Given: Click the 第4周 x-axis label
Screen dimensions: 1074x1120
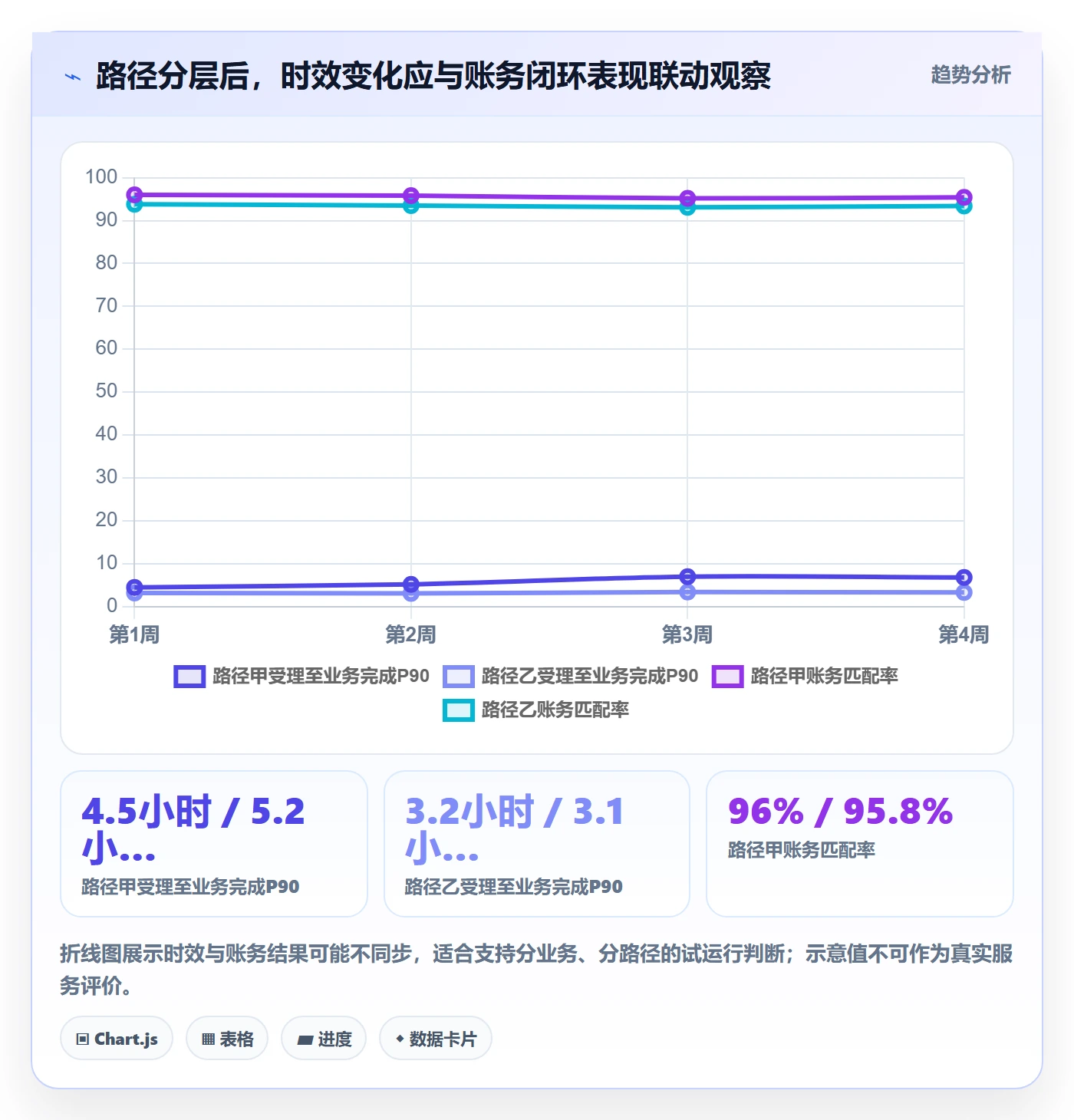Looking at the screenshot, I should [964, 635].
